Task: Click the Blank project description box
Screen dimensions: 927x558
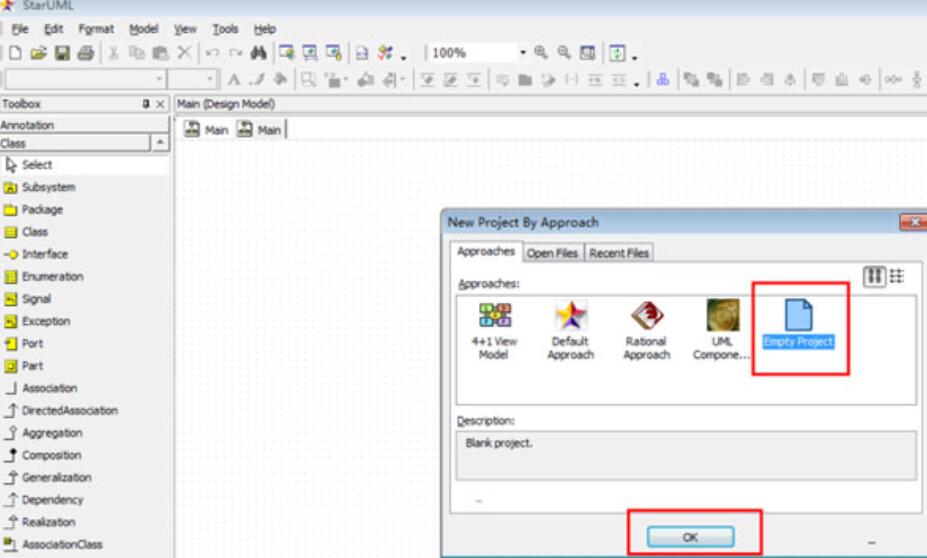Action: click(x=686, y=455)
